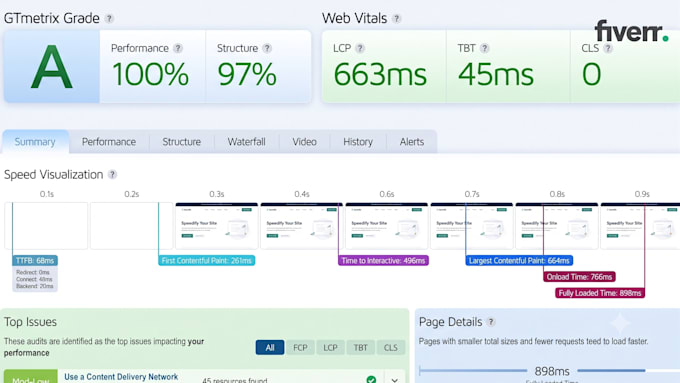The width and height of the screenshot is (680, 383).
Task: Click the '45 resources found' text
Action: 235,380
